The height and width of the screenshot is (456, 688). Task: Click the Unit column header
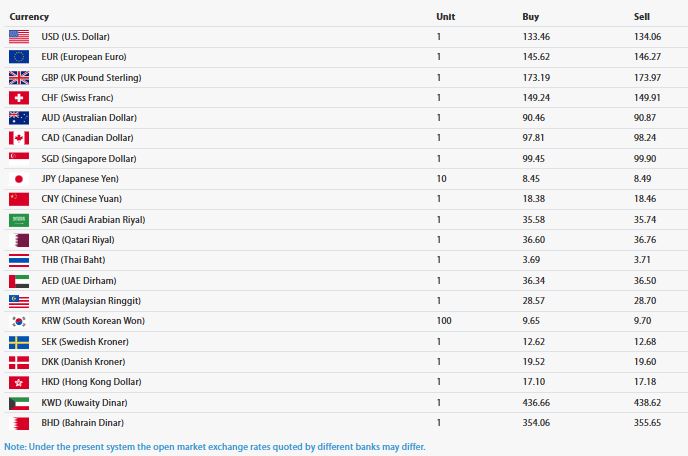pos(445,17)
